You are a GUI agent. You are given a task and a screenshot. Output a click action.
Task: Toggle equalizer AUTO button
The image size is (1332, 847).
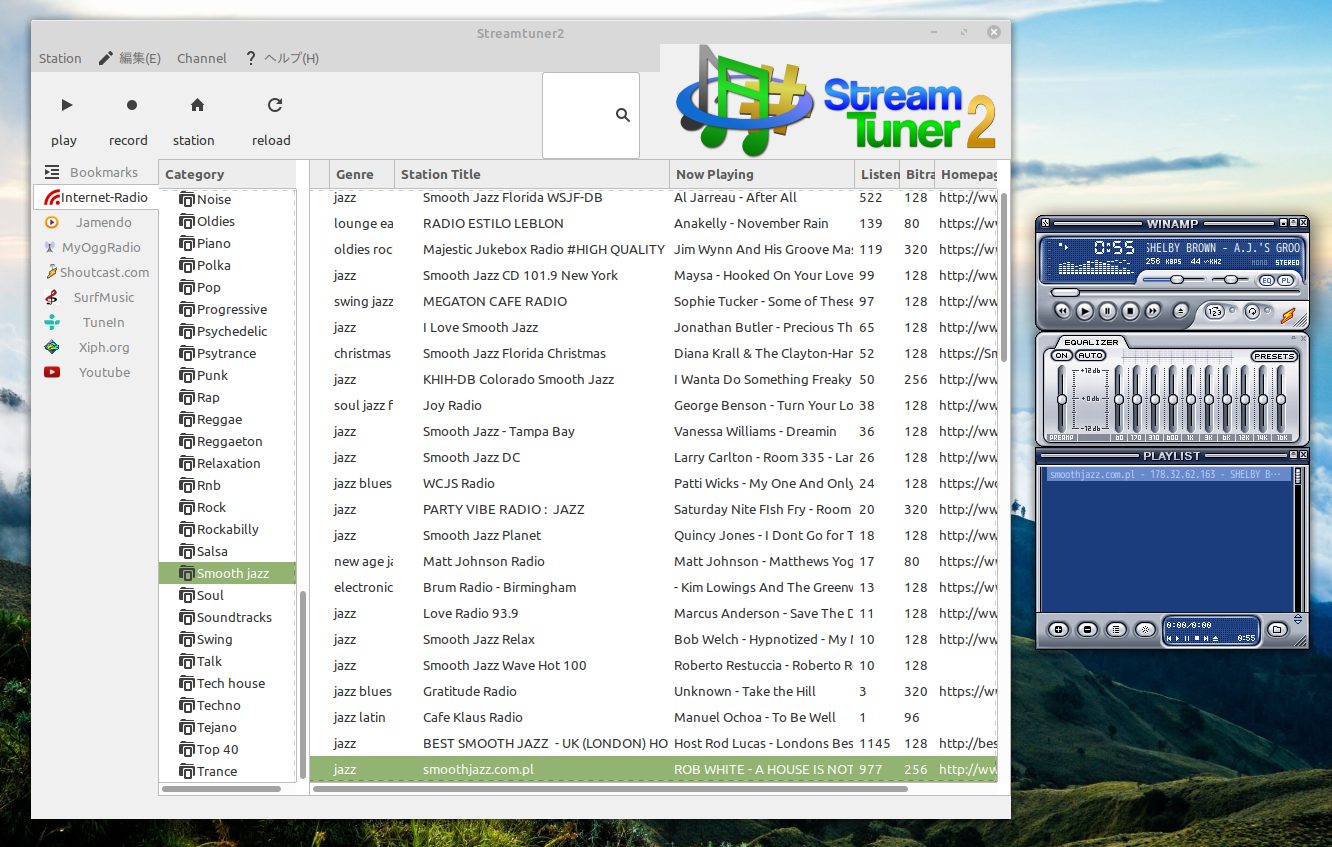1090,355
